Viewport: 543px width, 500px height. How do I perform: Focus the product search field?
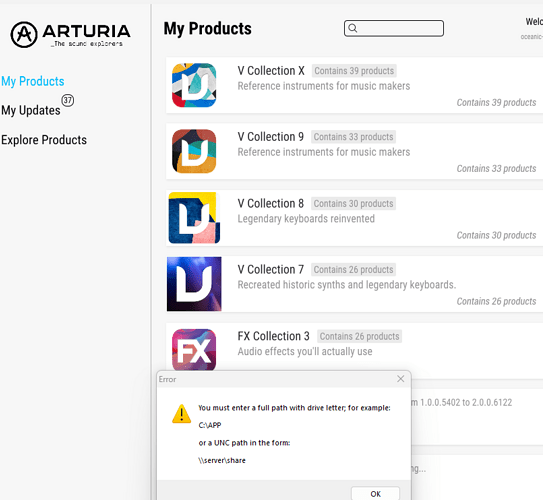point(394,28)
